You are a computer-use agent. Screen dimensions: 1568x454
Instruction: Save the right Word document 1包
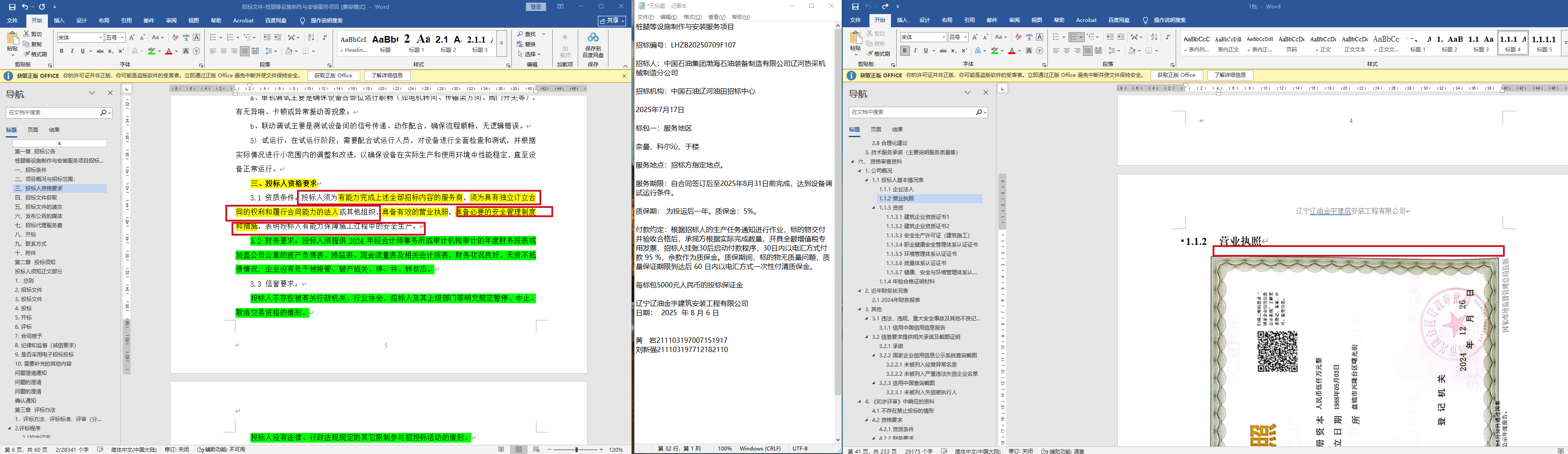[855, 7]
